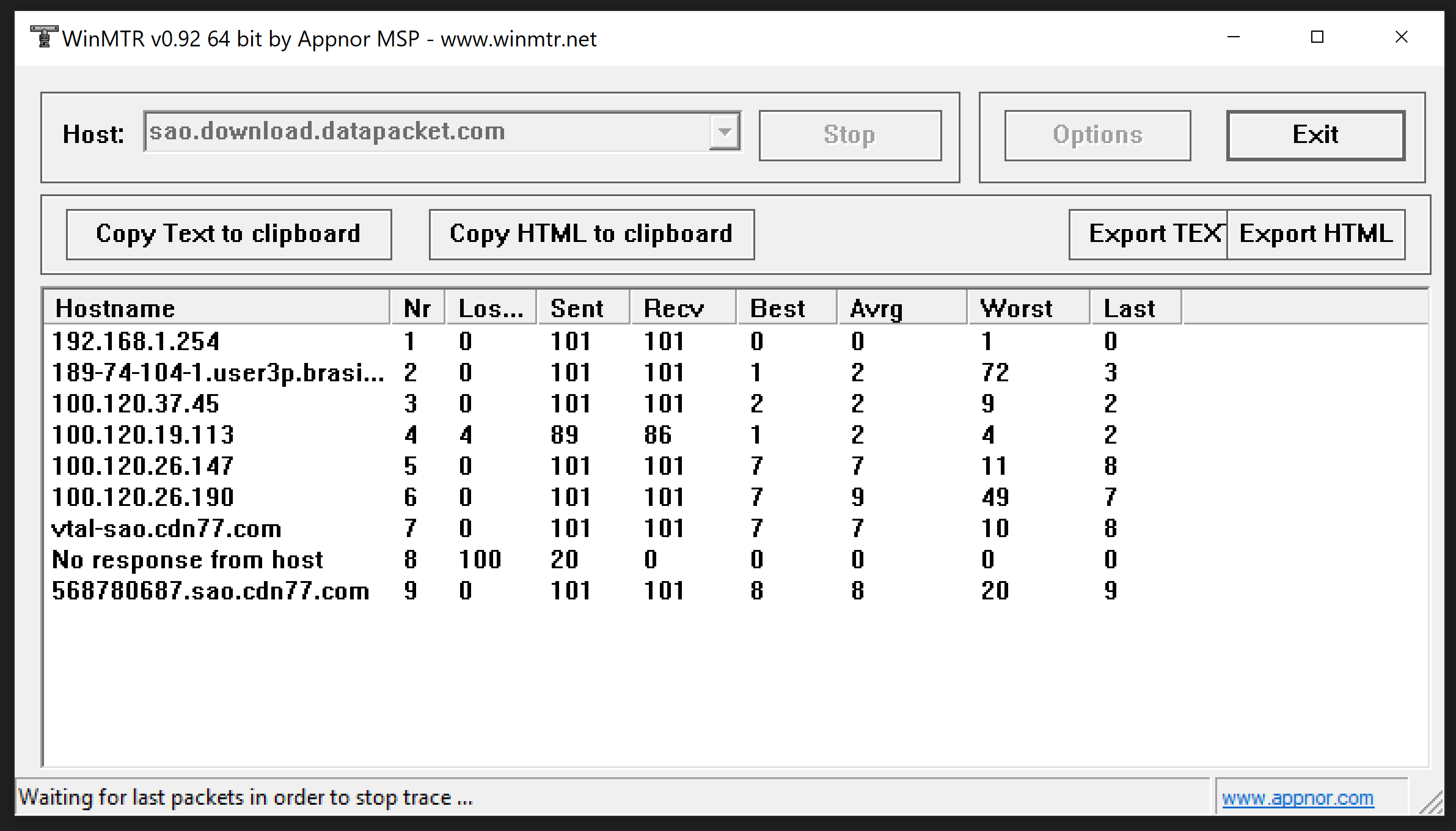Click the Worst value 72 in hop 2
The height and width of the screenshot is (831, 1456).
995,372
